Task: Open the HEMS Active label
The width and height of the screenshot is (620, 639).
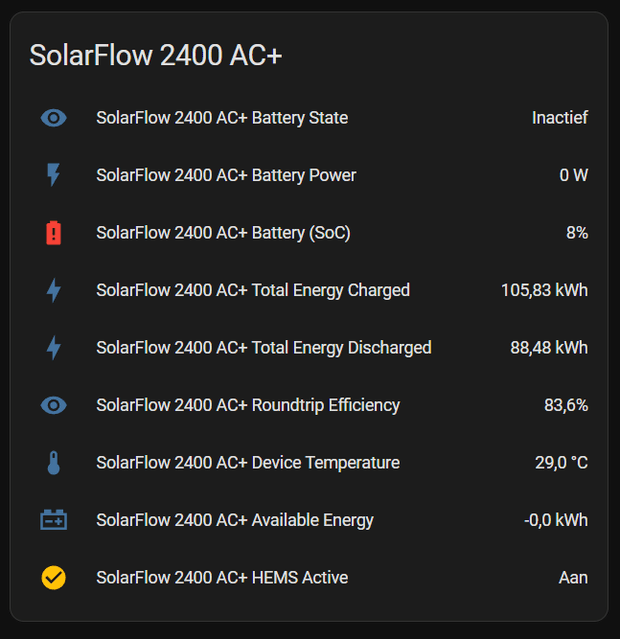Action: click(222, 578)
